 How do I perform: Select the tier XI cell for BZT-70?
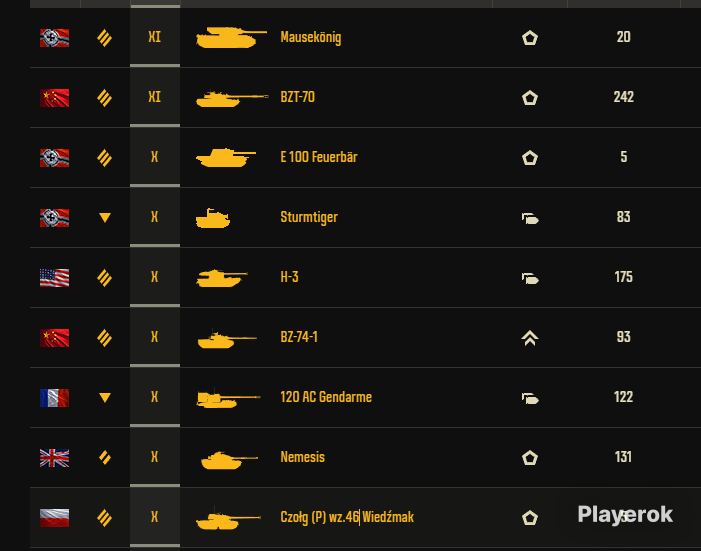(155, 97)
